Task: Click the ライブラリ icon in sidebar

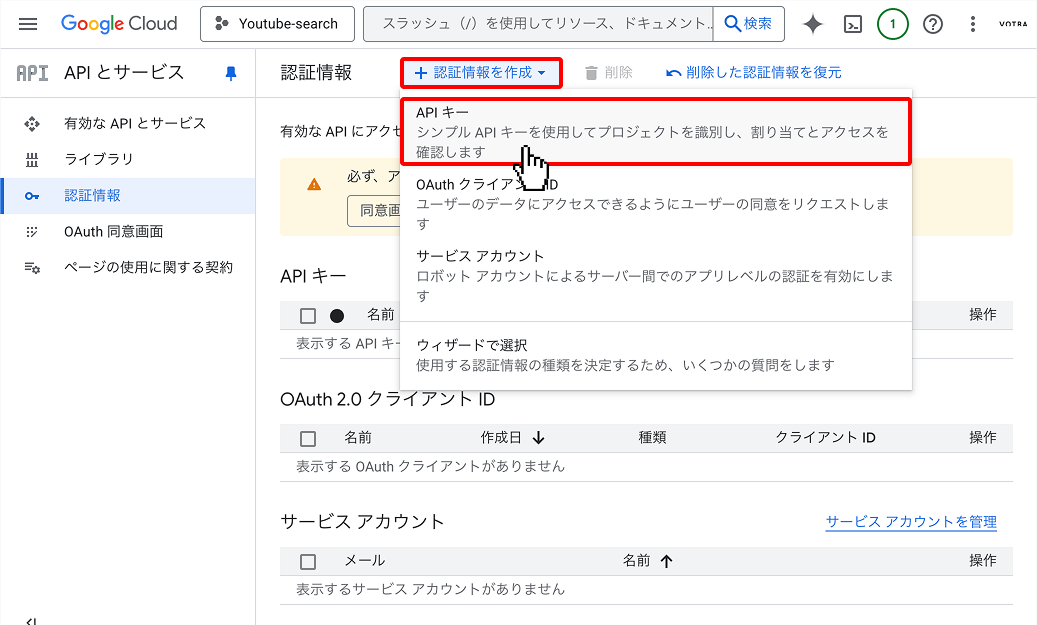Action: click(32, 159)
